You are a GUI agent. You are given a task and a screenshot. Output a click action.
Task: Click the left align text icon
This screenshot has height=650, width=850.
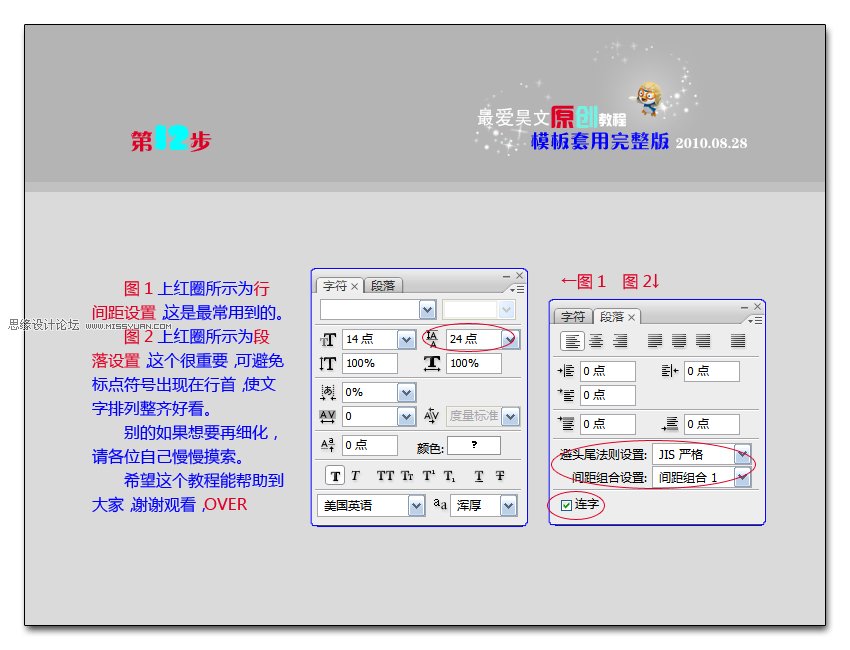pos(572,341)
